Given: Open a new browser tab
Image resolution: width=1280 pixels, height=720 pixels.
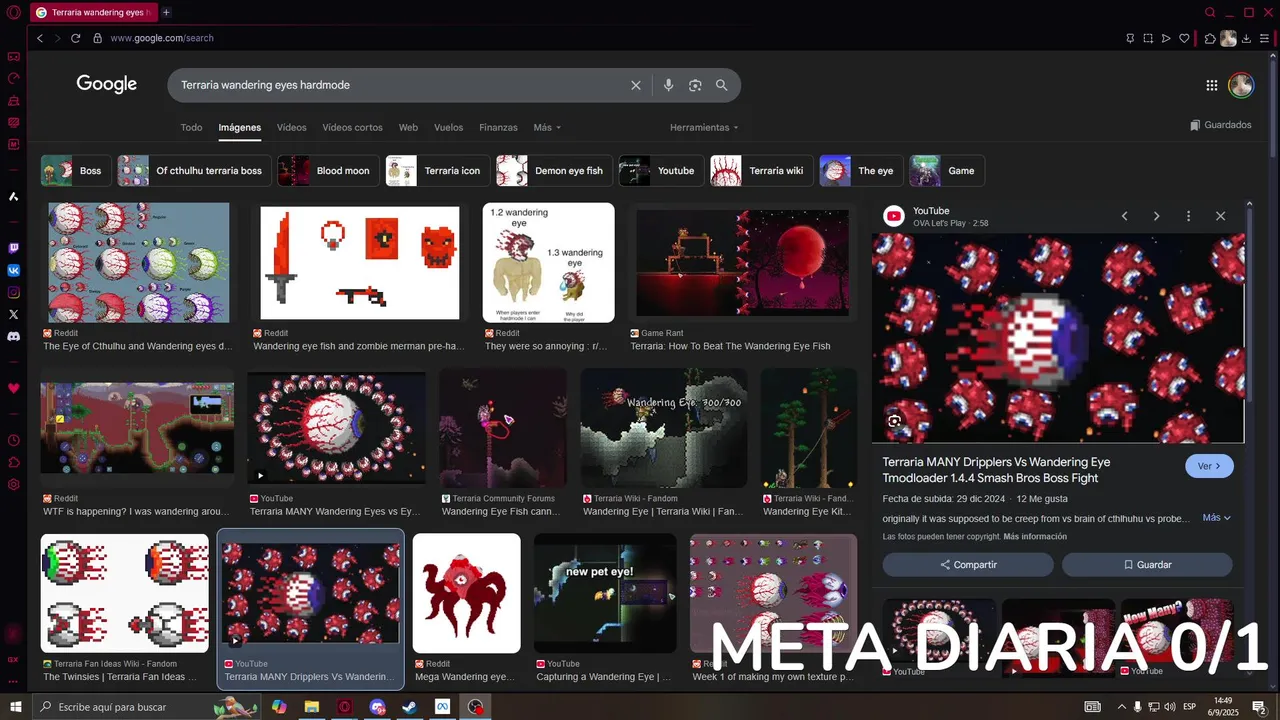Looking at the screenshot, I should (x=166, y=12).
